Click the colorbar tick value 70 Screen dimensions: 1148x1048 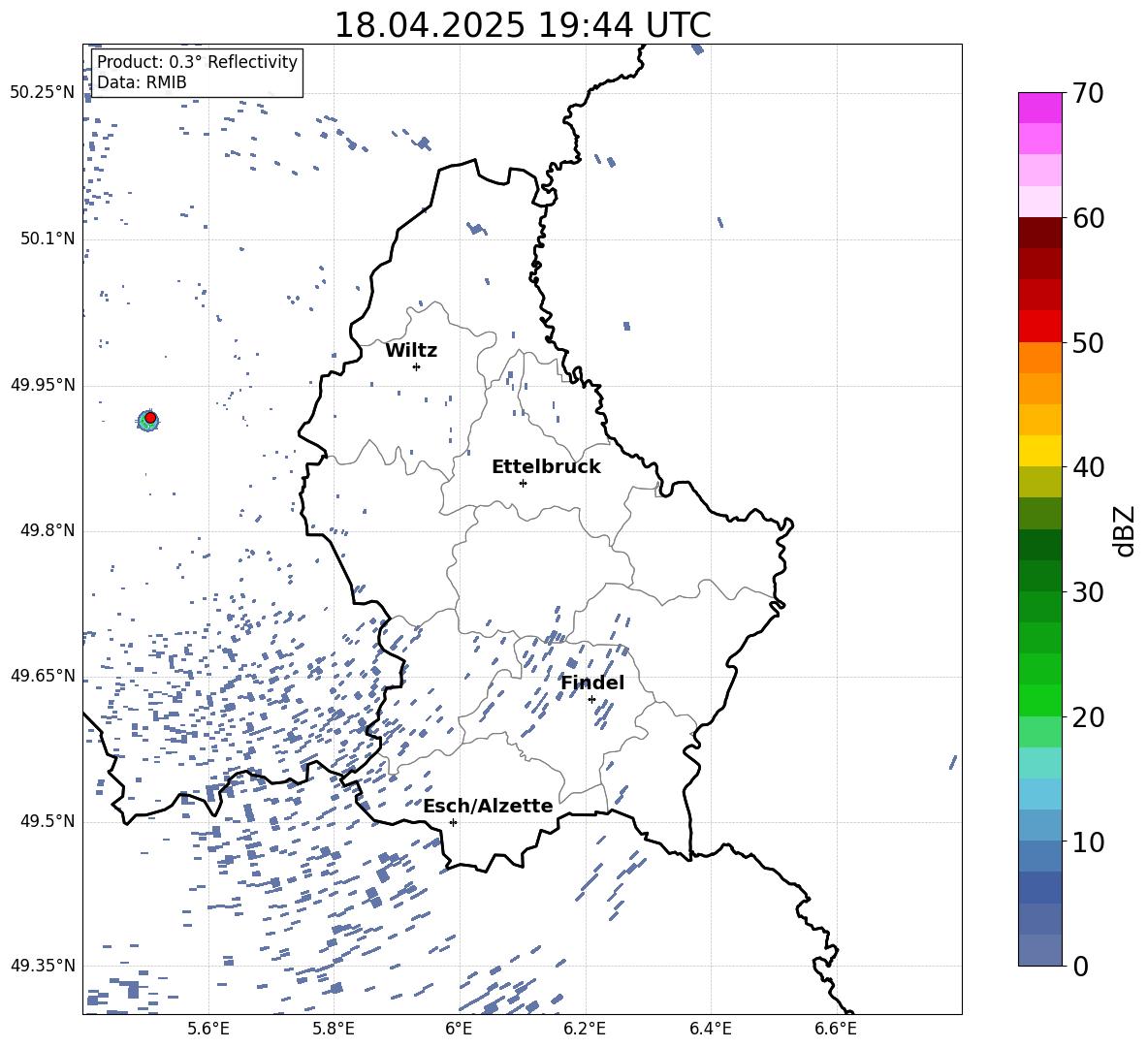pyautogui.click(x=1089, y=94)
